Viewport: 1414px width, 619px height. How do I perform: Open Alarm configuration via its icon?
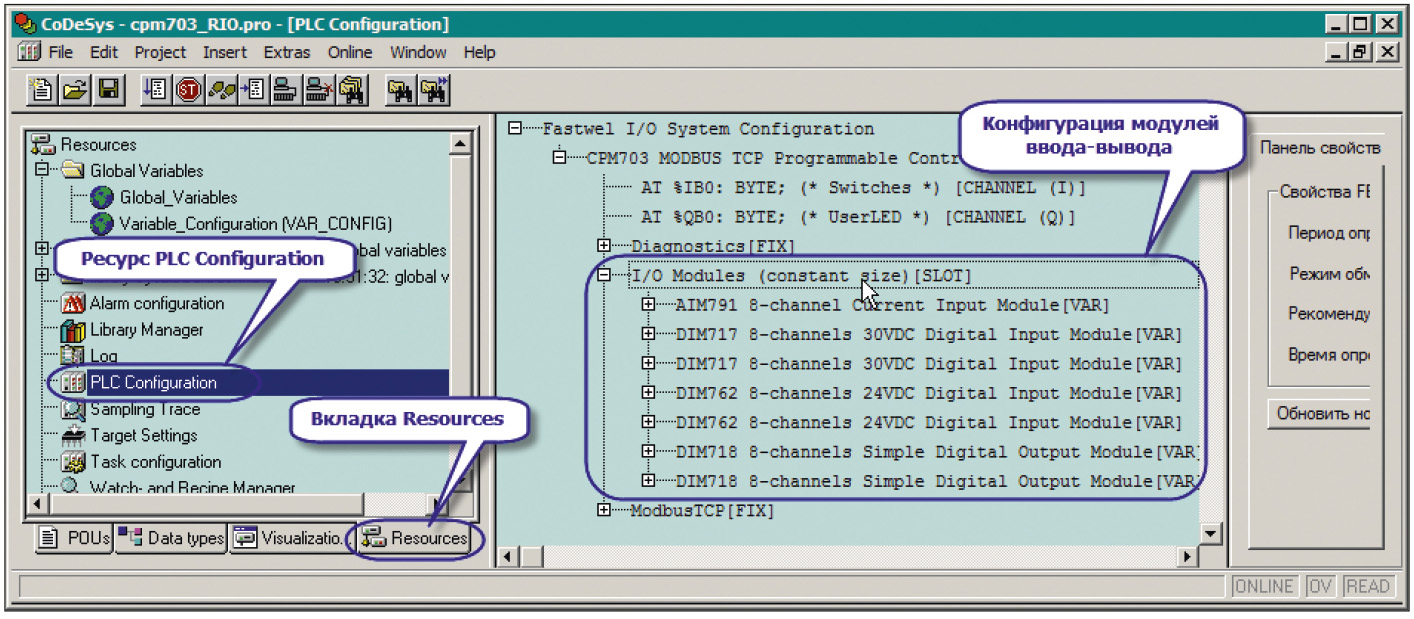pyautogui.click(x=73, y=303)
